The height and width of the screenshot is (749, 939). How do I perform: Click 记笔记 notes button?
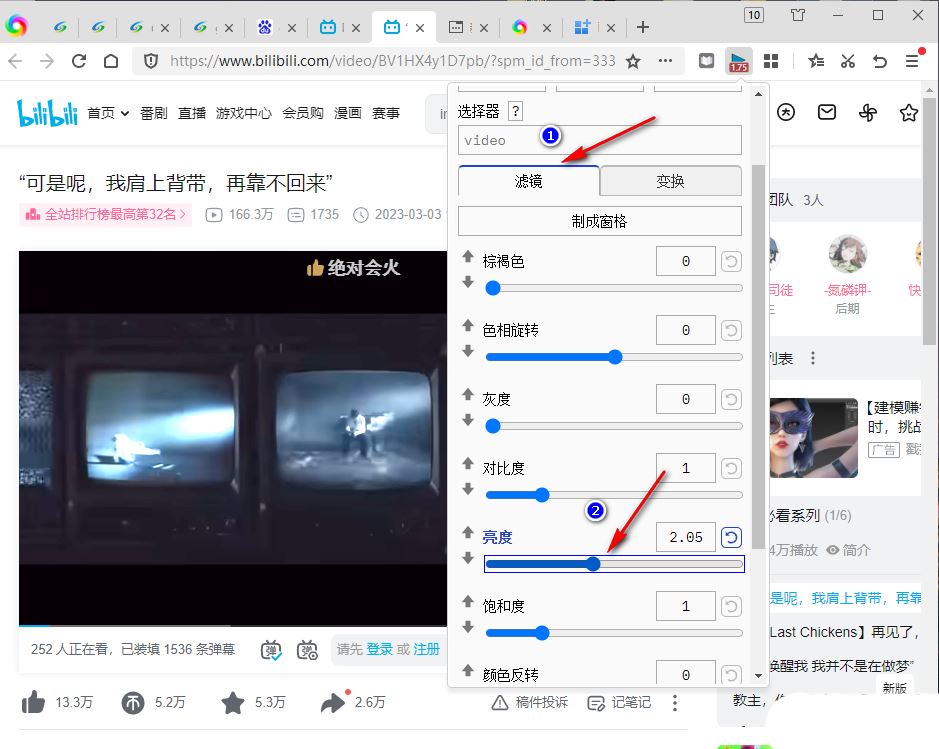[x=619, y=702]
